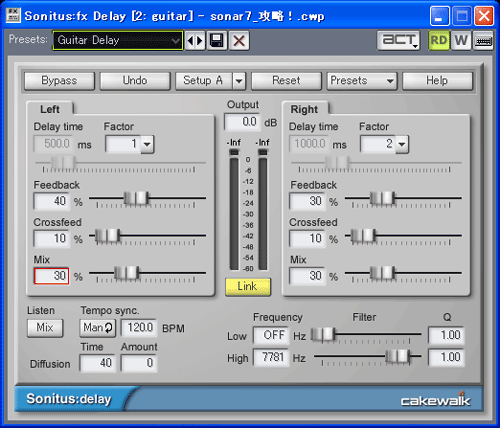Image resolution: width=500 pixels, height=428 pixels.
Task: Click the Right Feedback value field
Action: (x=307, y=201)
